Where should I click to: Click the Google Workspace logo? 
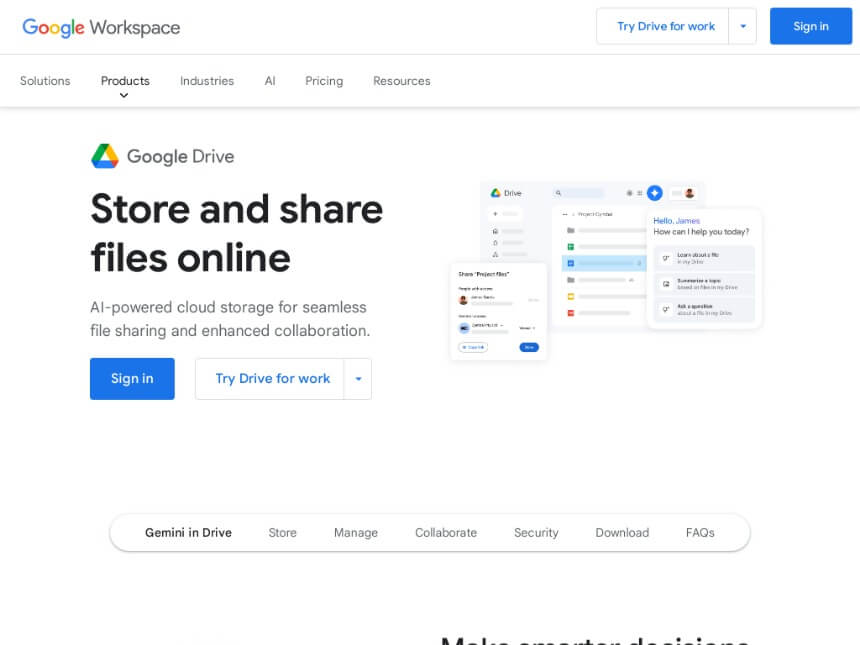101,27
